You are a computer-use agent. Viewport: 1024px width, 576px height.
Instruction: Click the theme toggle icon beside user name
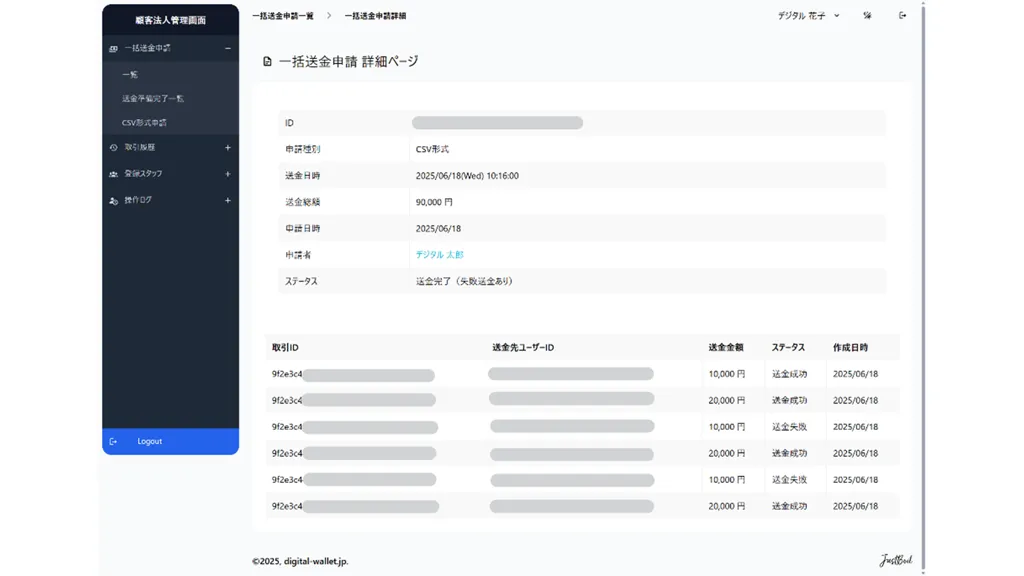(x=867, y=15)
